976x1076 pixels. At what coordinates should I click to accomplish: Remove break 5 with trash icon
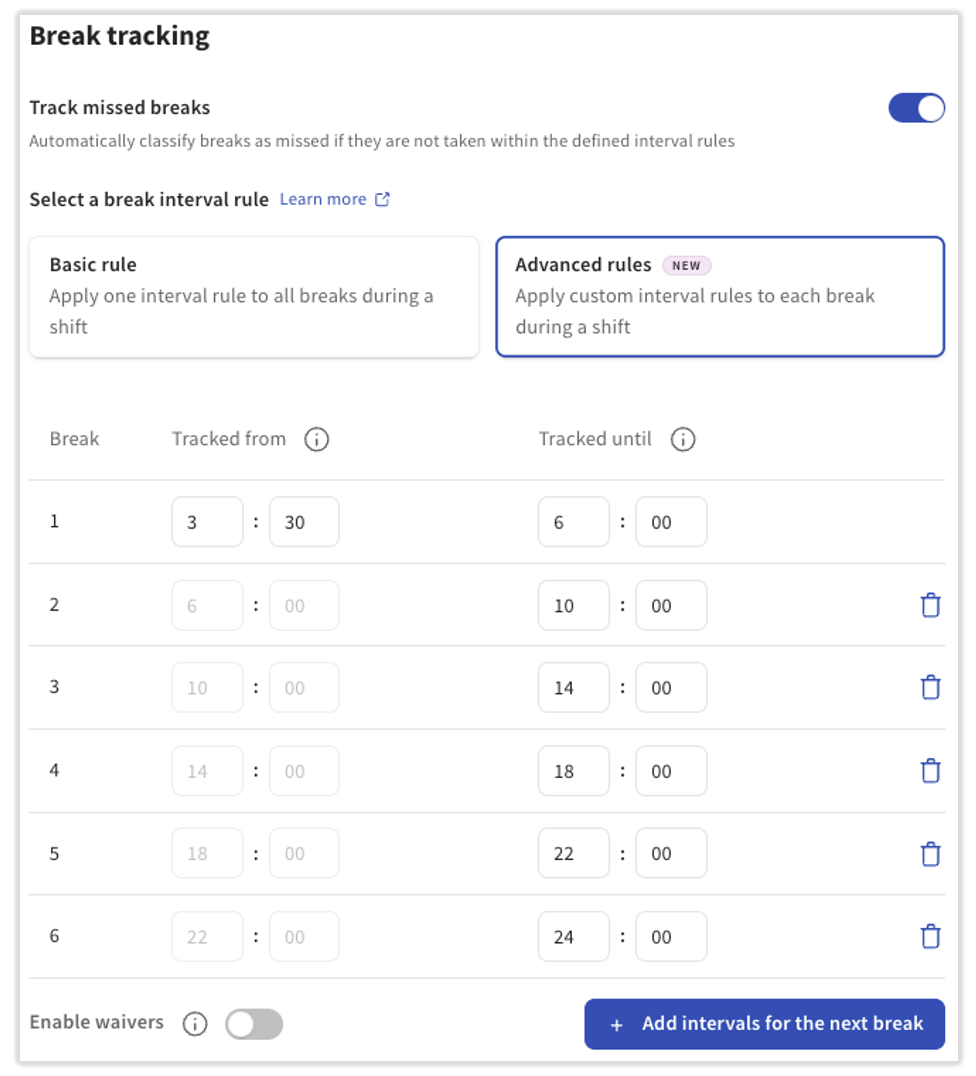[x=930, y=854]
